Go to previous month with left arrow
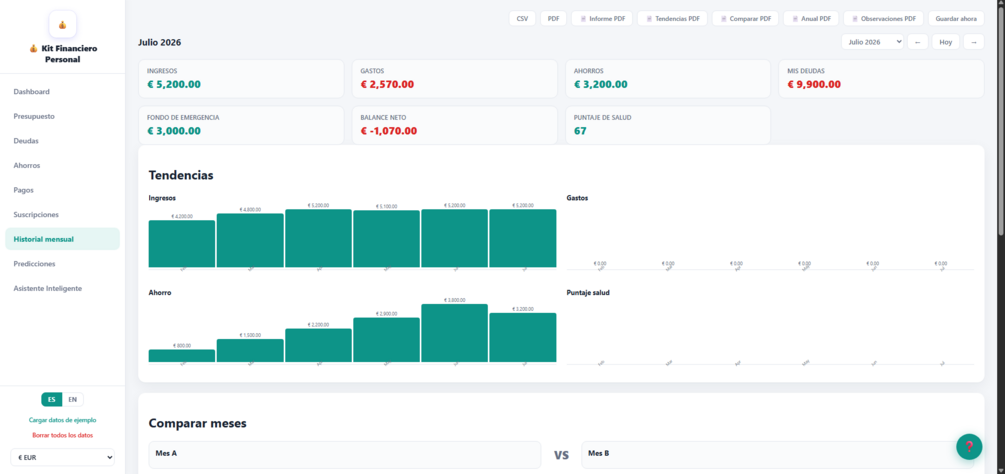The image size is (1005, 474). pyautogui.click(x=917, y=42)
